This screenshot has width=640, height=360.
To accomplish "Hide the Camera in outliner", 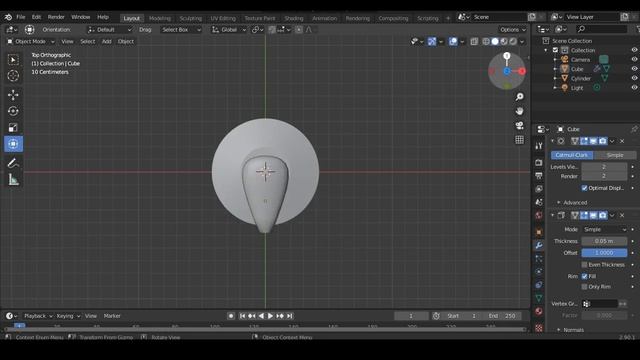I will [x=634, y=59].
